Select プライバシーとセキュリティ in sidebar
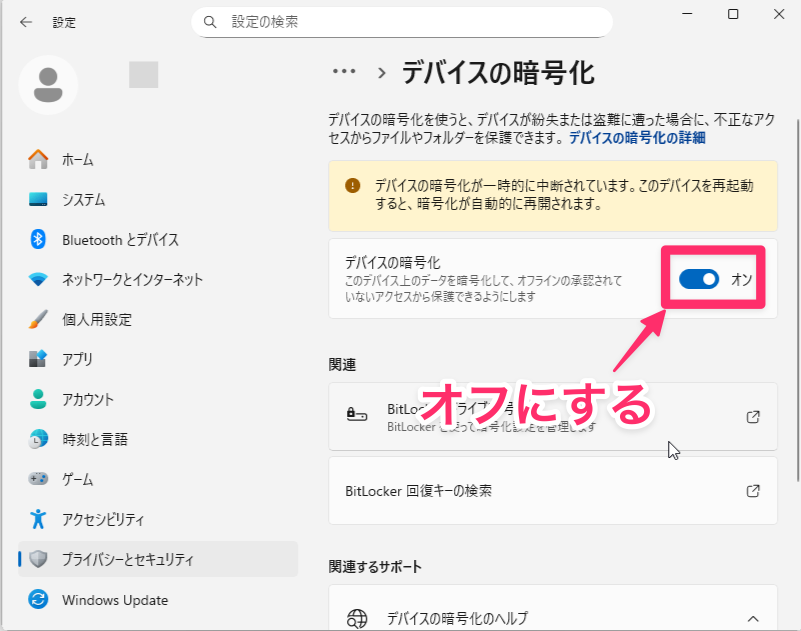The image size is (801, 631). point(128,559)
